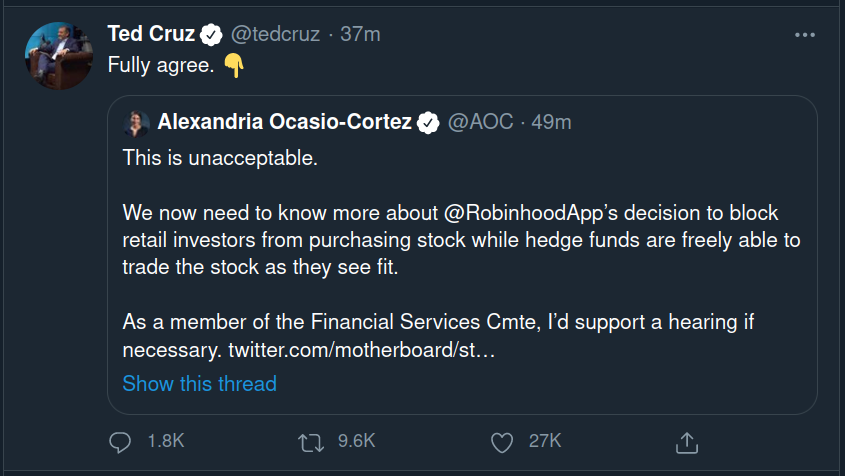845x476 pixels.
Task: Open the three-dot more options menu
Action: (805, 35)
